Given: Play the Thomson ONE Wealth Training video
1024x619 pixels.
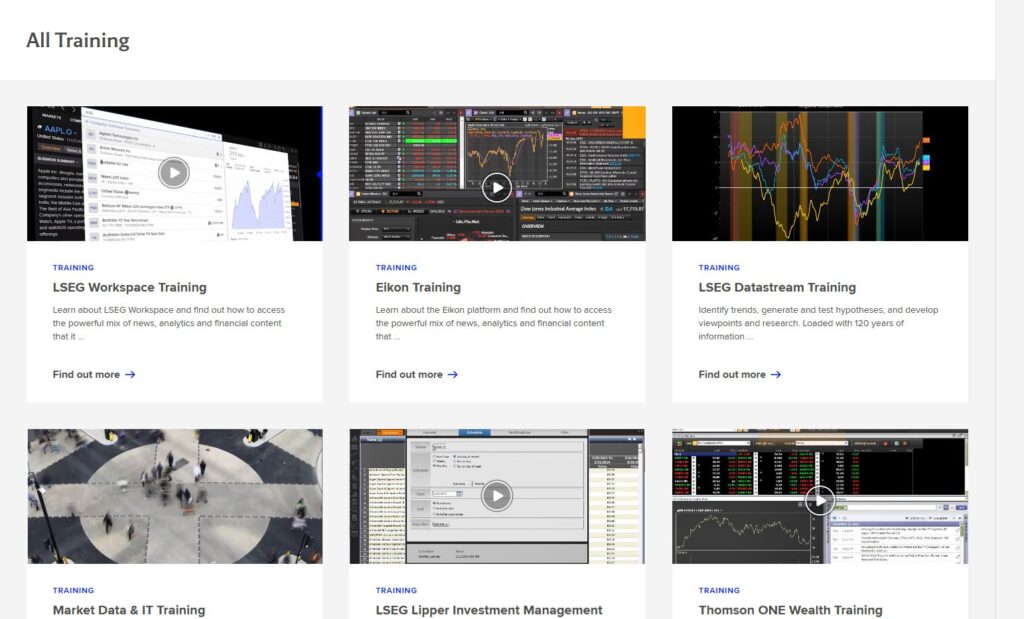Looking at the screenshot, I should coord(820,500).
